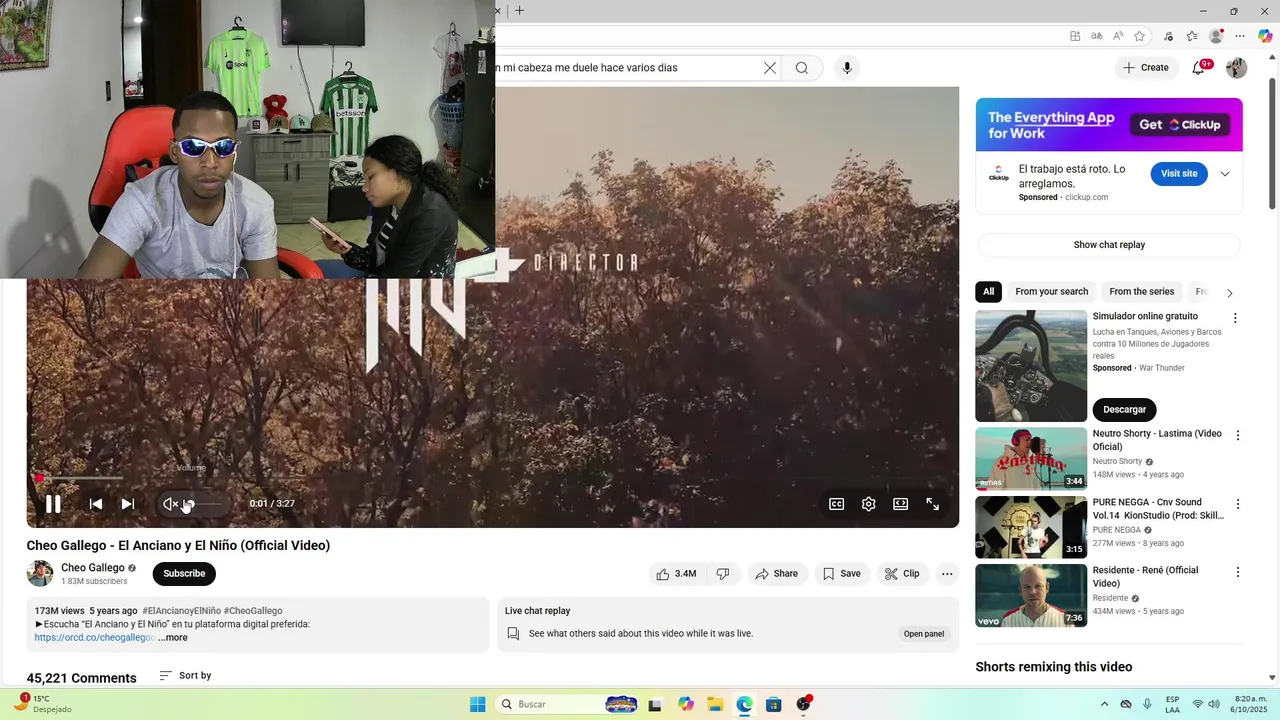Click the Descargar button on the War Thunder ad
Screen dimensions: 1280x720
click(x=1125, y=410)
